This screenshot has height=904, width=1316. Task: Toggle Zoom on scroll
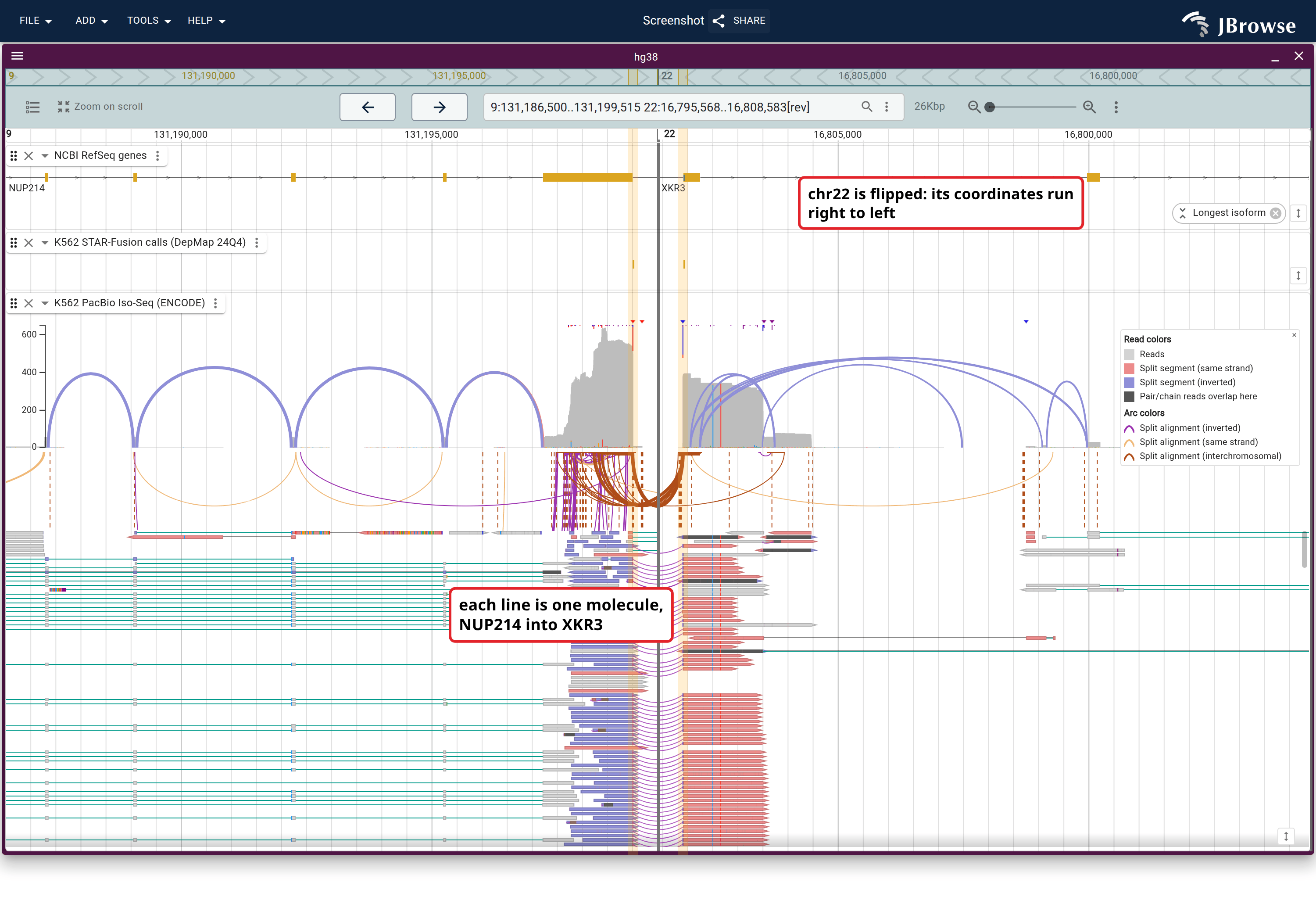click(100, 107)
